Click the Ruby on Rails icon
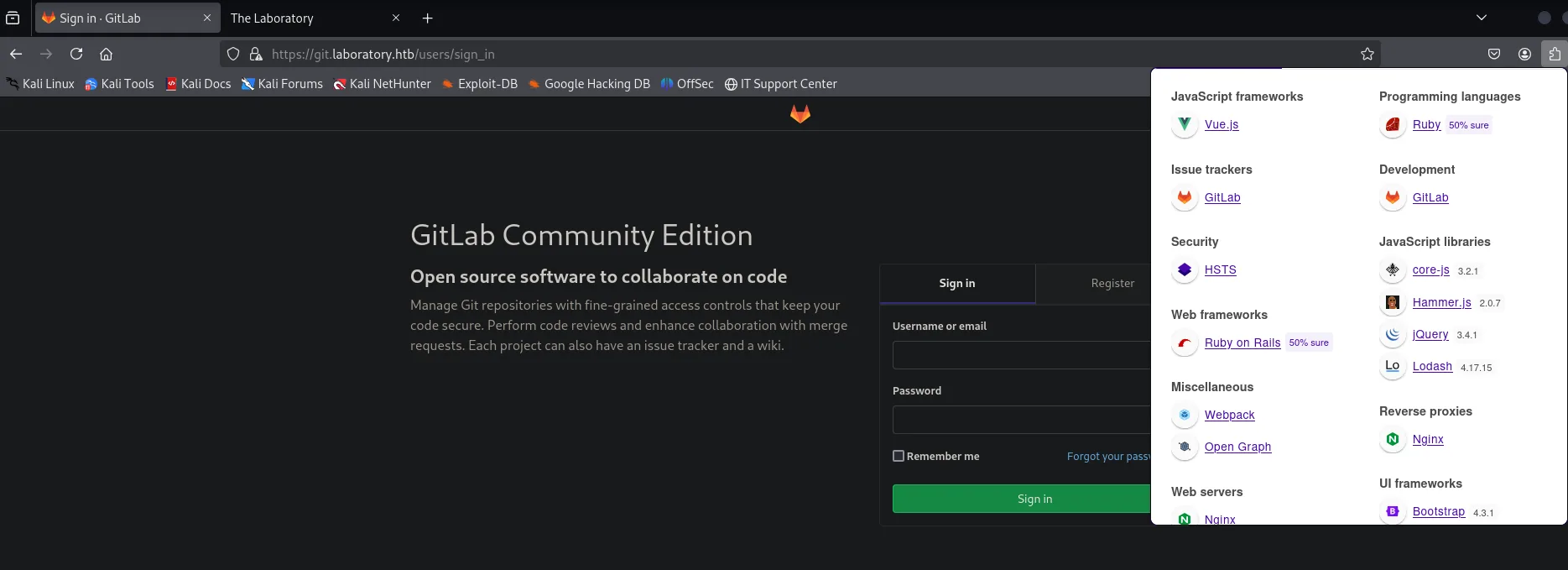 (1185, 343)
